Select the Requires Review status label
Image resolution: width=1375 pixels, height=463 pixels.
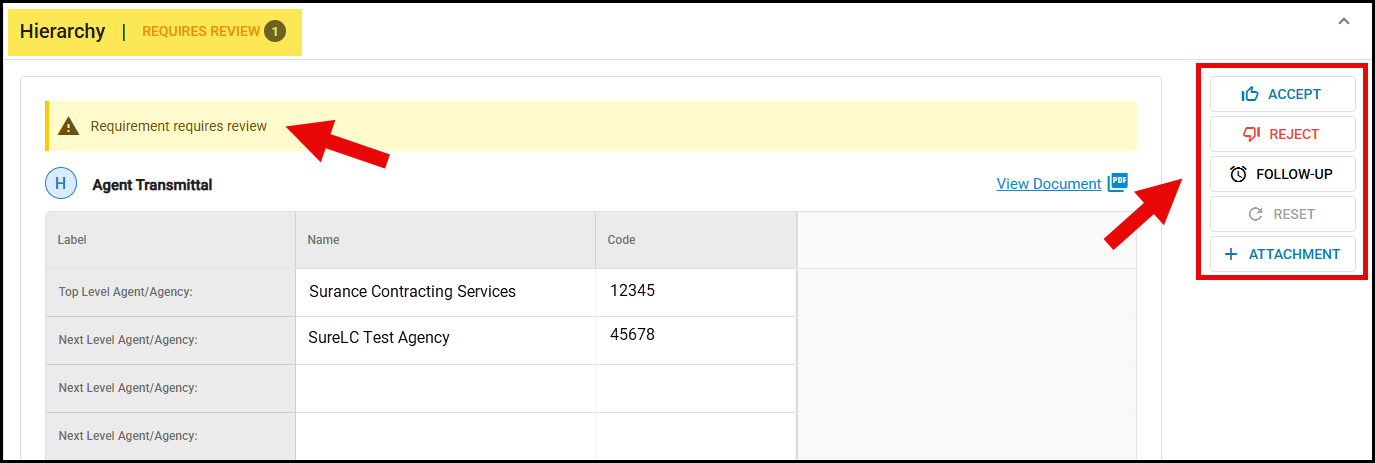(201, 31)
